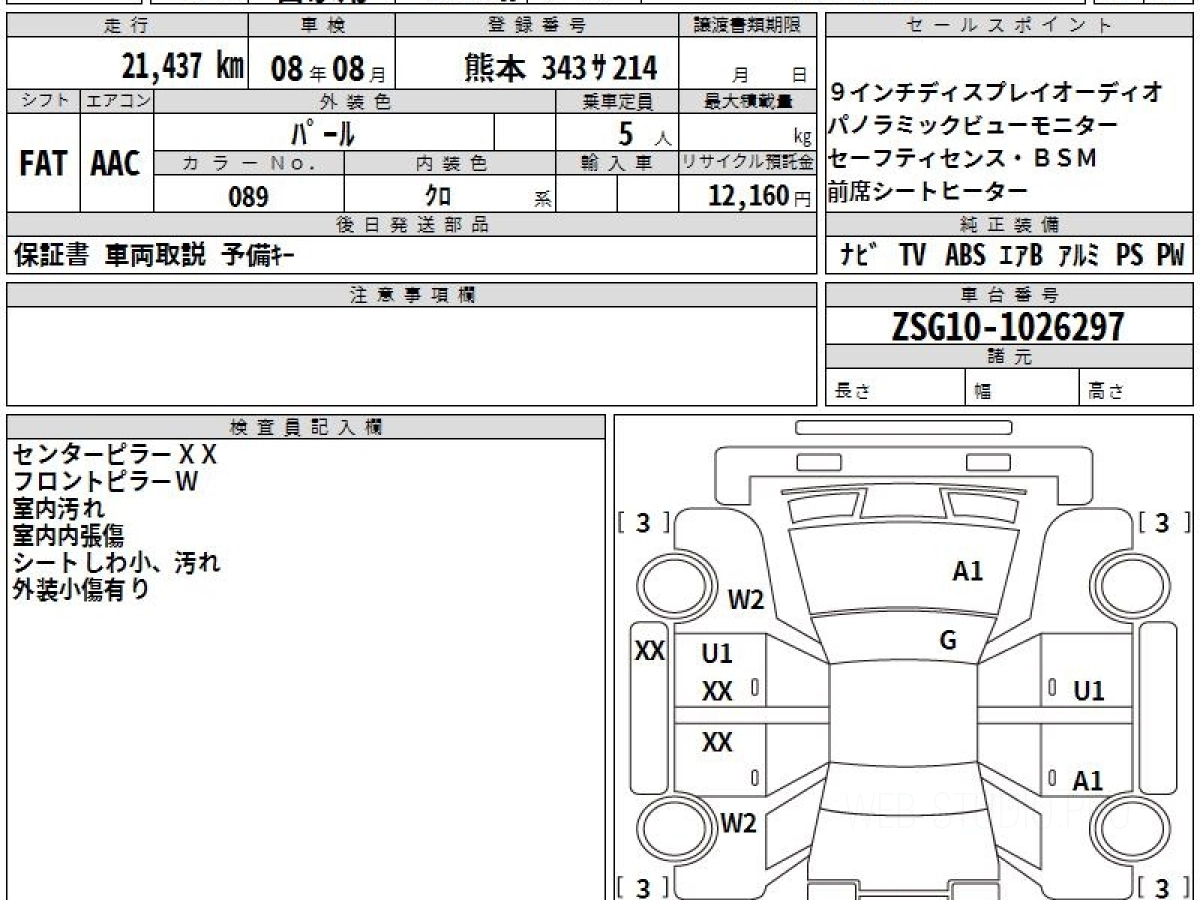Click the A1 mark beside the rear door
Viewport: 1200px width, 900px height.
[1087, 781]
